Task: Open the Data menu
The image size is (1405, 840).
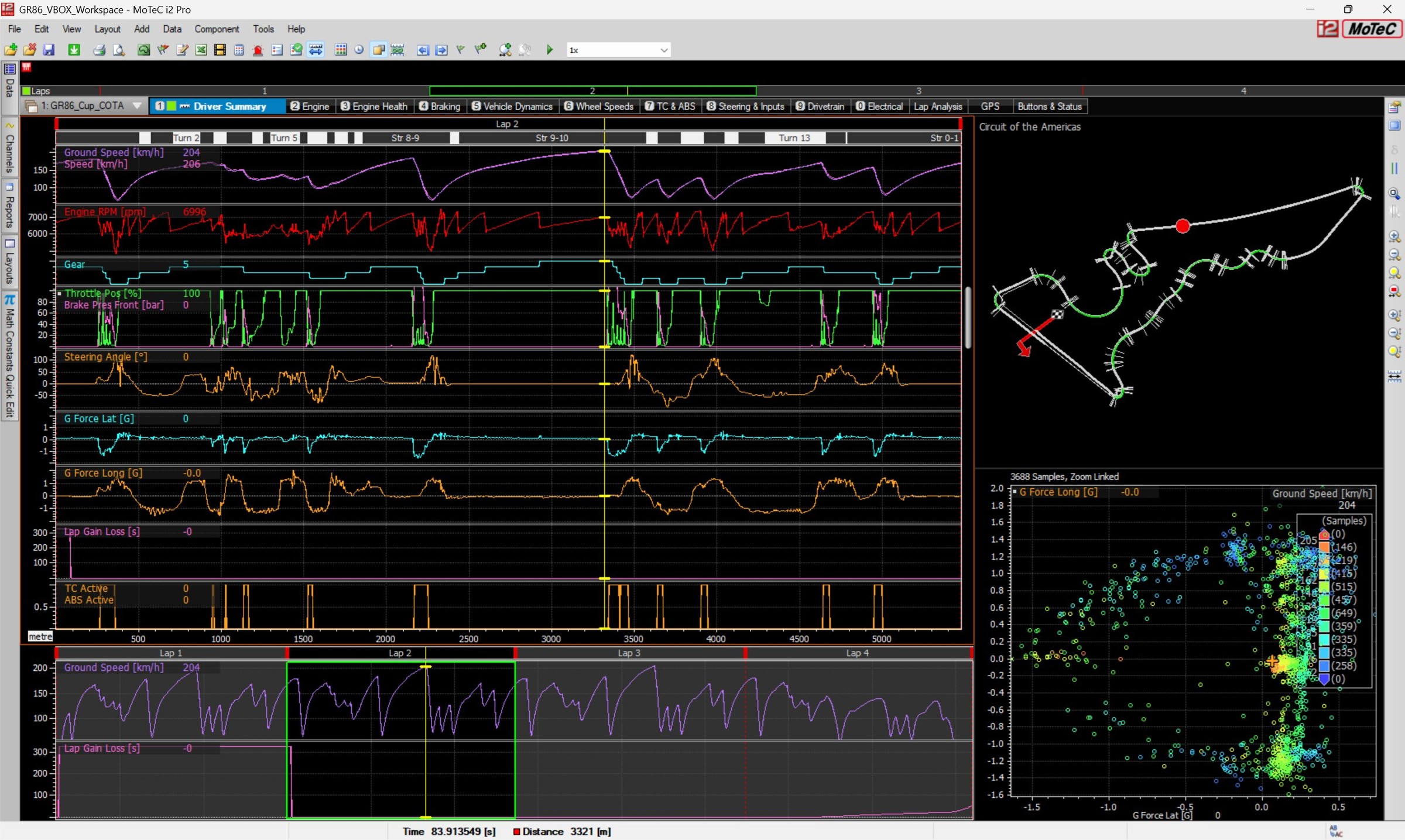Action: 172,29
